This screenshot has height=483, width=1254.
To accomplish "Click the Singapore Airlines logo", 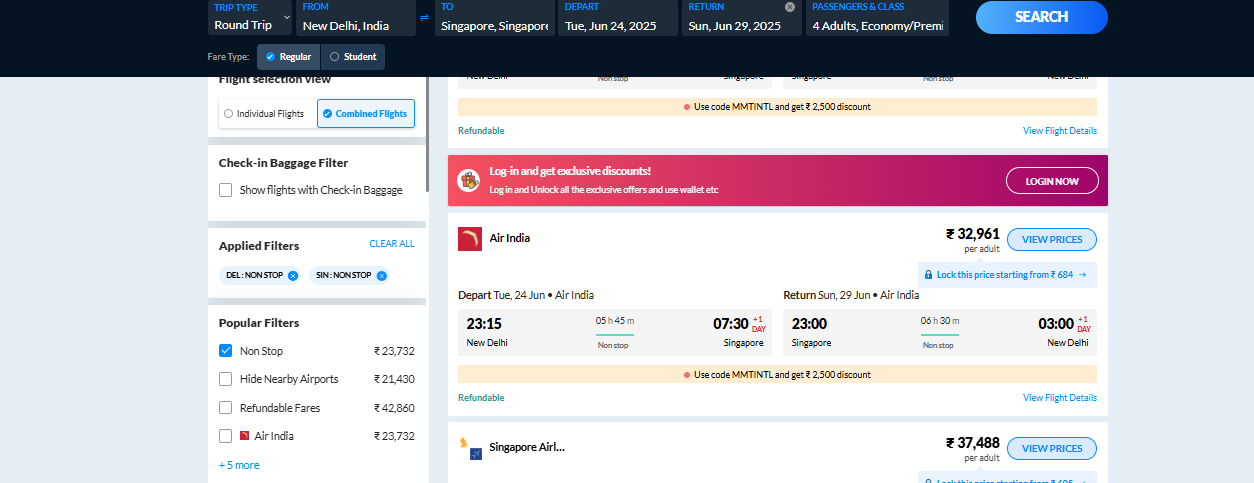I will (x=470, y=448).
